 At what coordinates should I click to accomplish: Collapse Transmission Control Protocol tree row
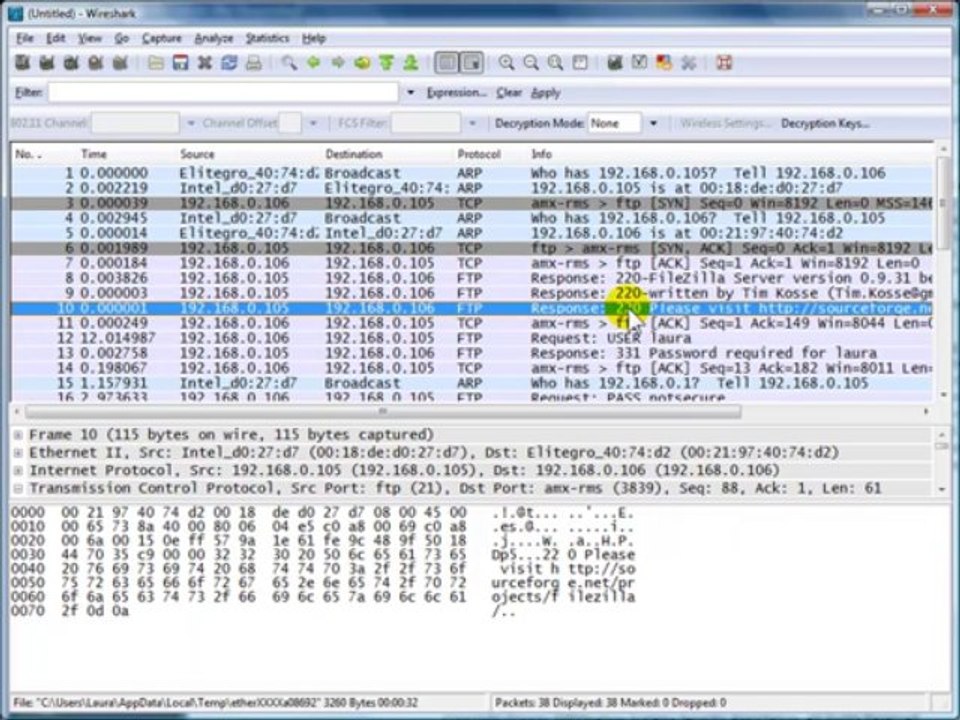[18, 489]
